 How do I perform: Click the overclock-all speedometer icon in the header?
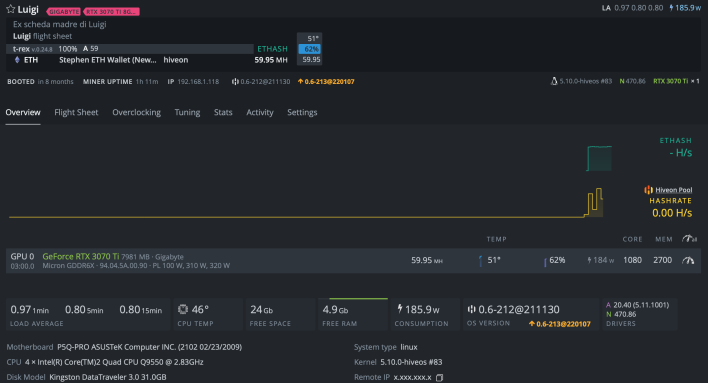click(689, 238)
